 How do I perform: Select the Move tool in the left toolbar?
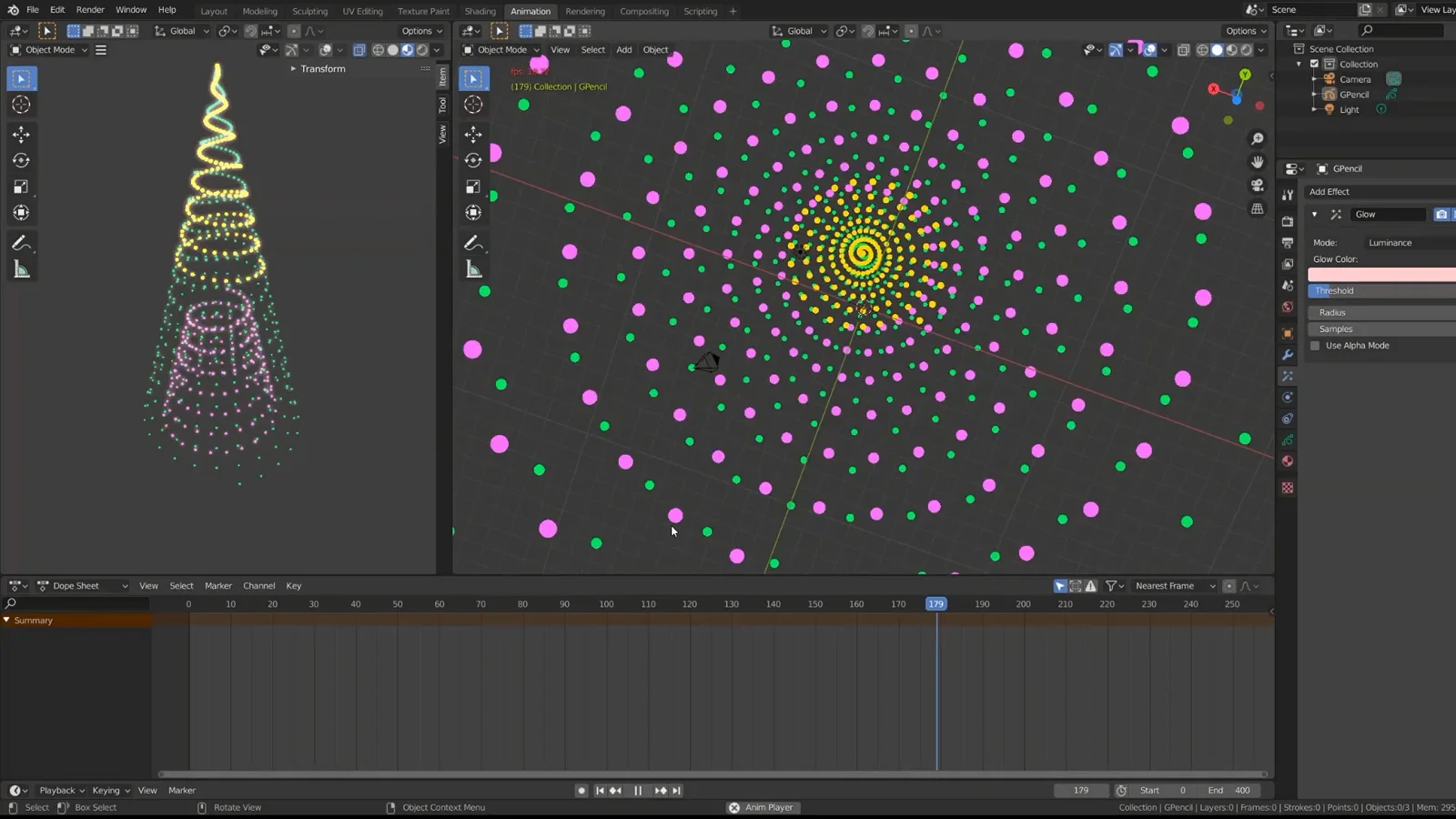(x=21, y=134)
